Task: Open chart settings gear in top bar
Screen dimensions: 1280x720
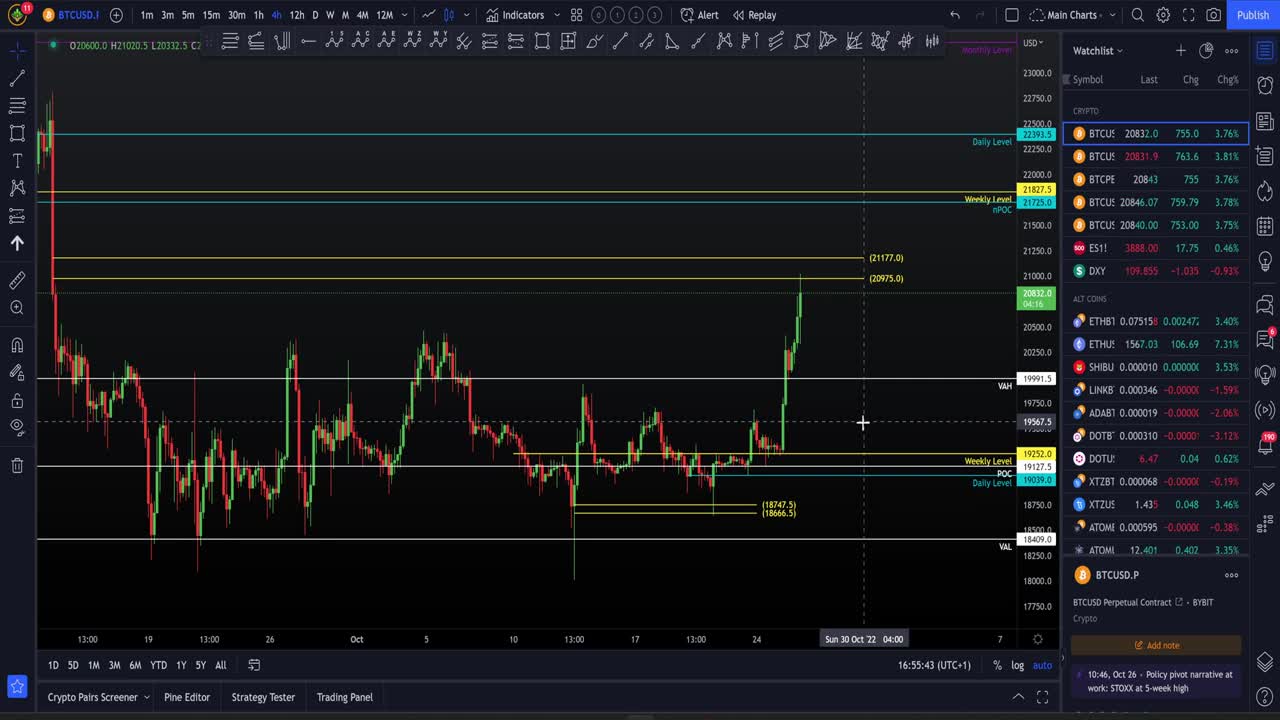Action: coord(1163,15)
